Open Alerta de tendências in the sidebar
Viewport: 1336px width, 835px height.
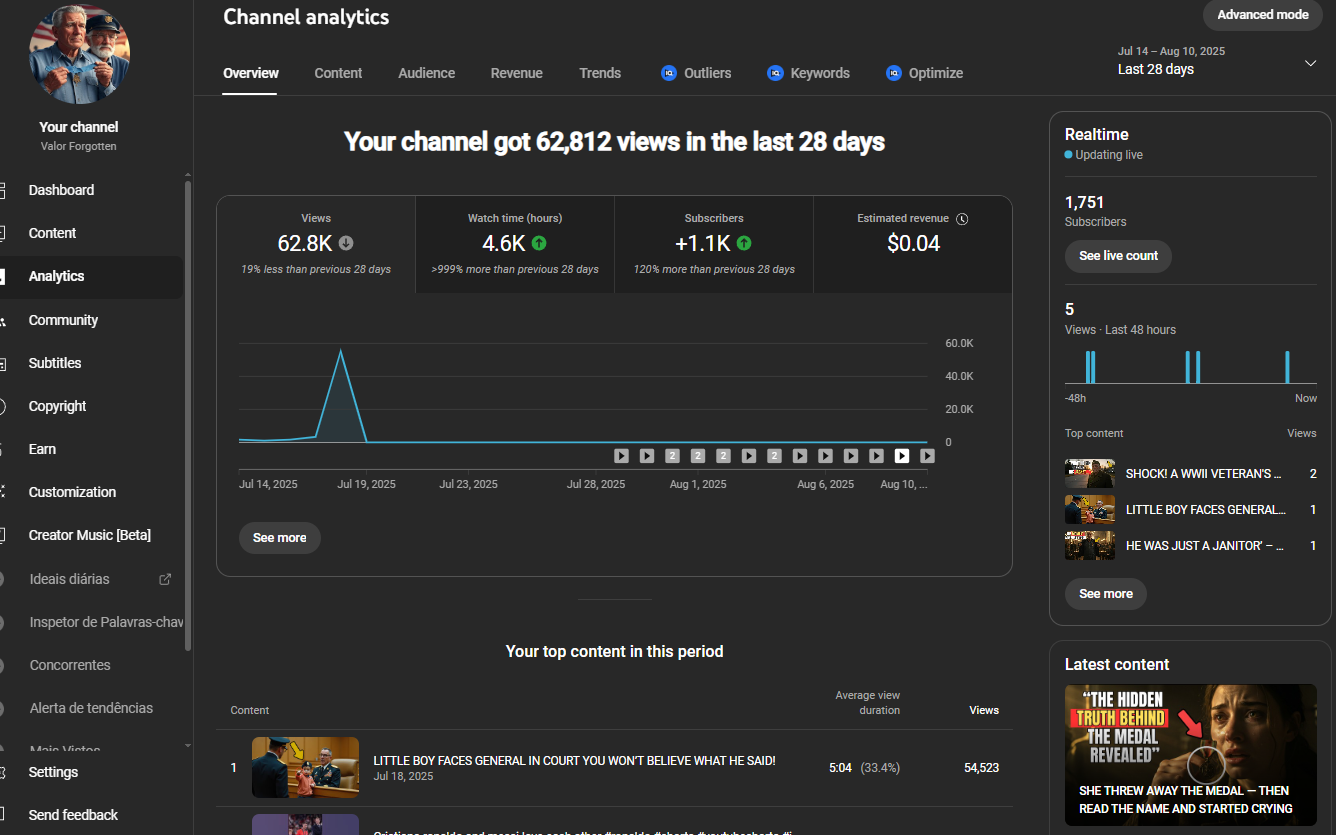pyautogui.click(x=91, y=708)
